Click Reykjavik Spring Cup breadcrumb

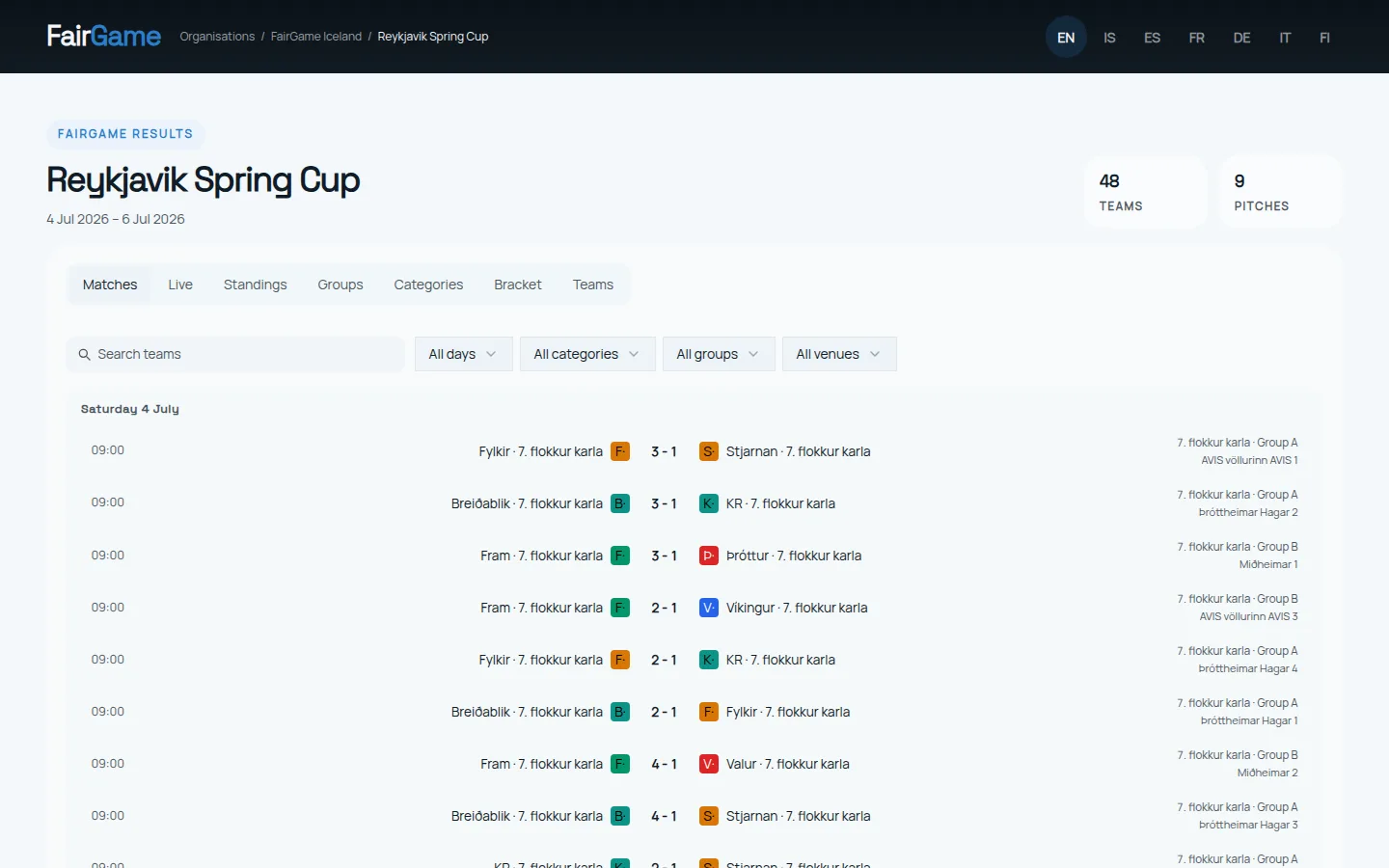point(433,37)
